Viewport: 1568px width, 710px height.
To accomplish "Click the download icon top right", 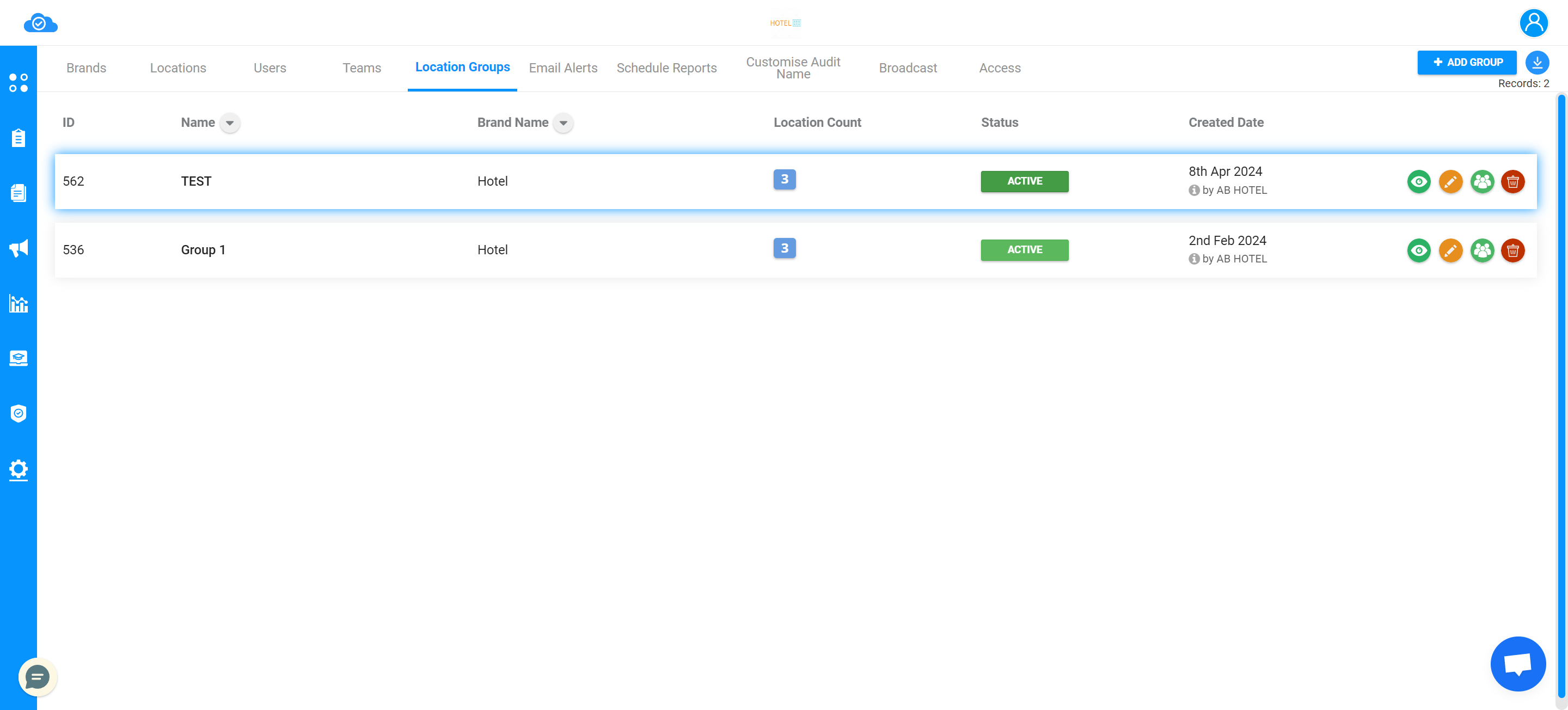I will [x=1536, y=62].
